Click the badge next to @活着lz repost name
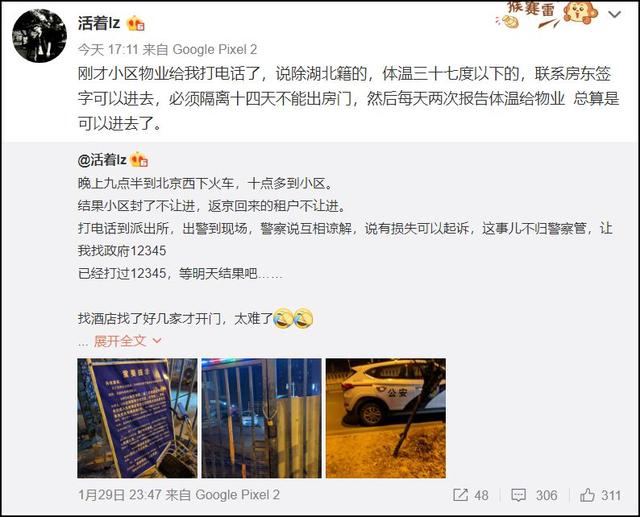The width and height of the screenshot is (640, 517). point(139,160)
